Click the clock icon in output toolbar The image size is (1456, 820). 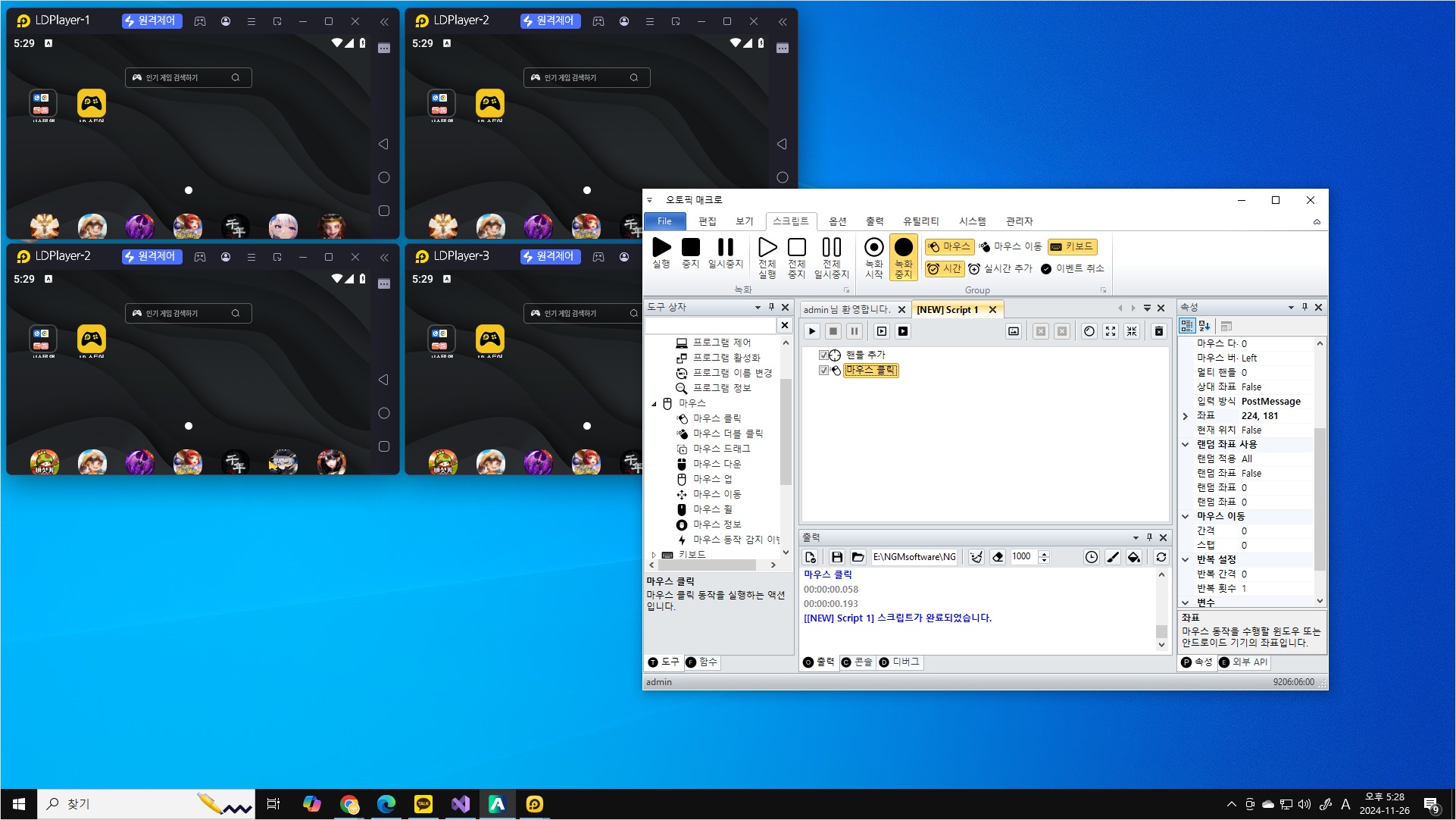(1091, 557)
